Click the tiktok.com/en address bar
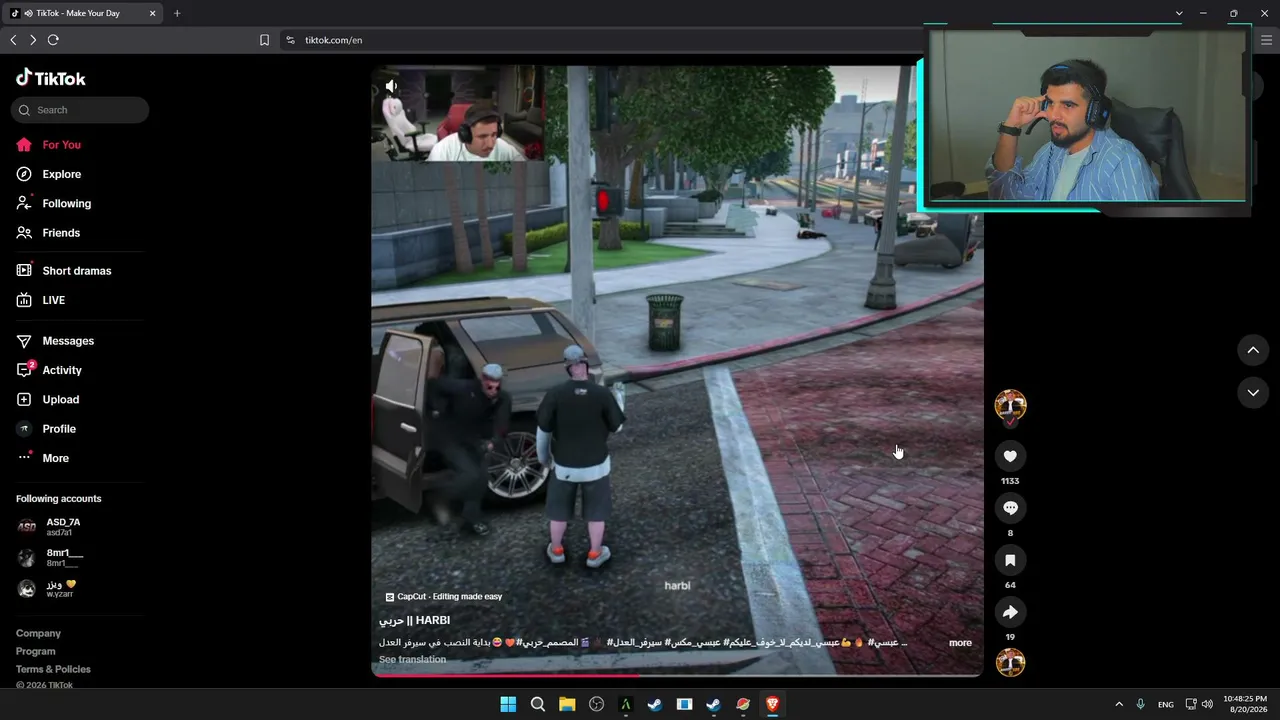 tap(333, 40)
